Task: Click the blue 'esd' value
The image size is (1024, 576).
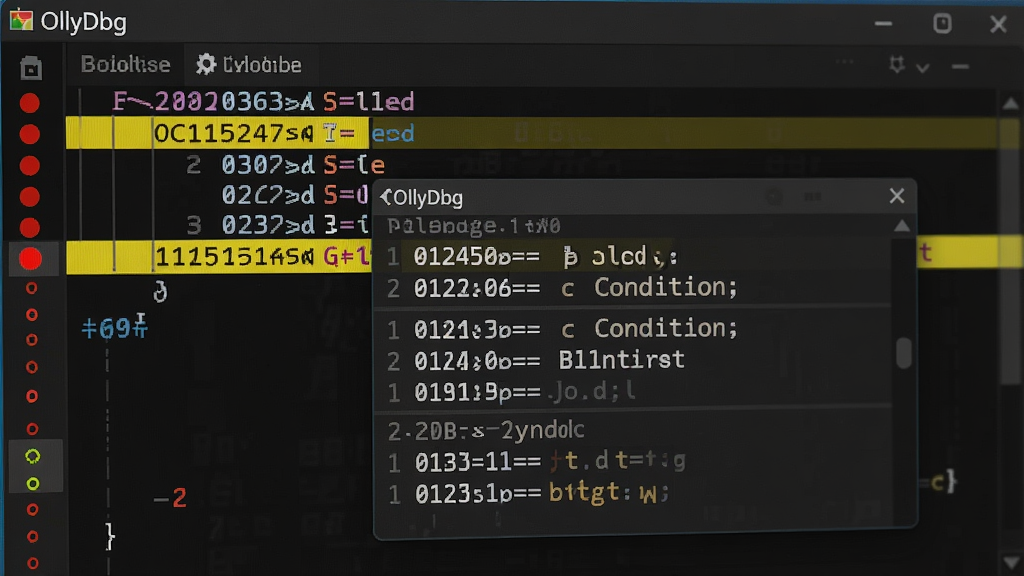Action: click(x=392, y=134)
